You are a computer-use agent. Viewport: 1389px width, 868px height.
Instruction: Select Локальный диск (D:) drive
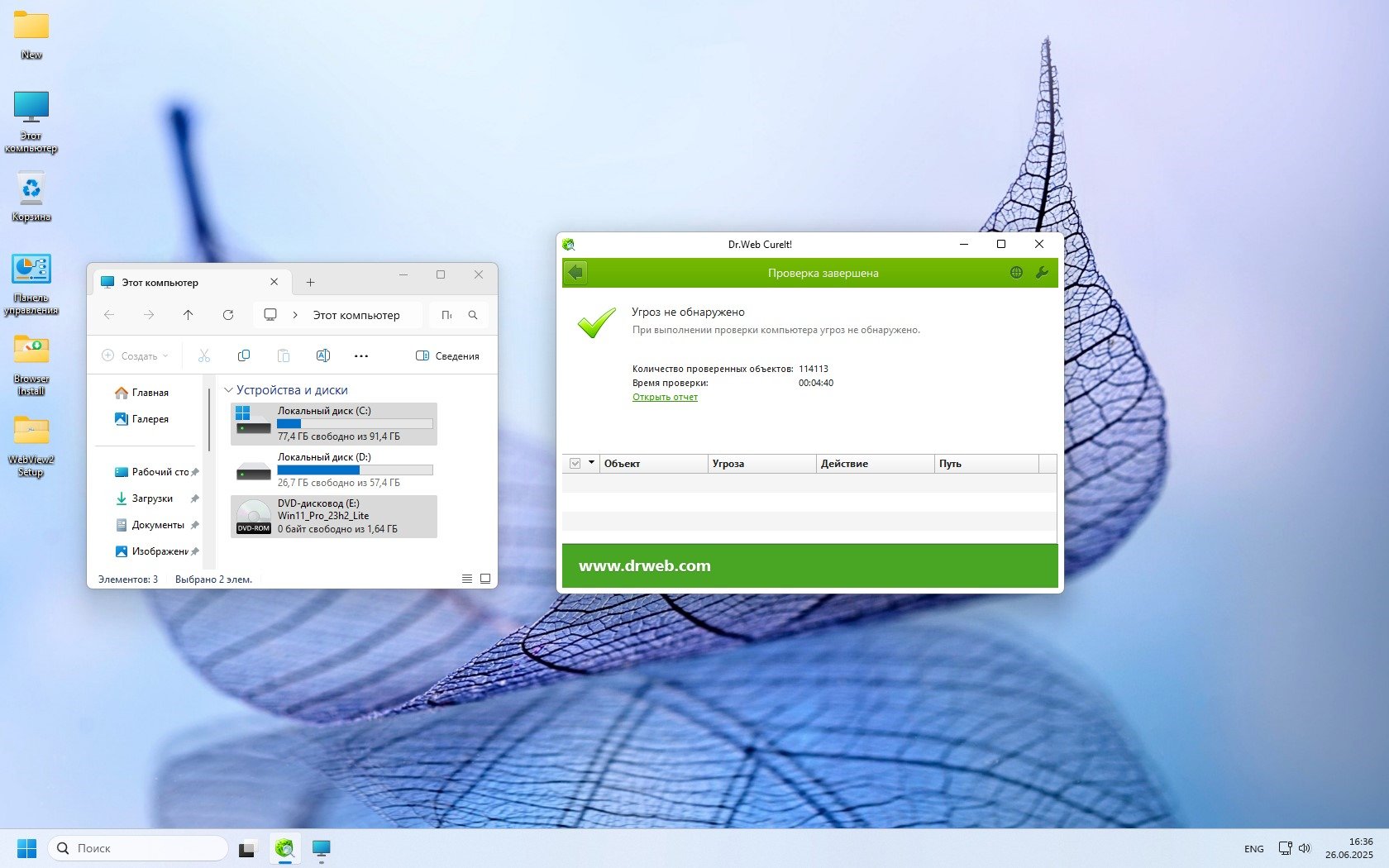coord(334,470)
